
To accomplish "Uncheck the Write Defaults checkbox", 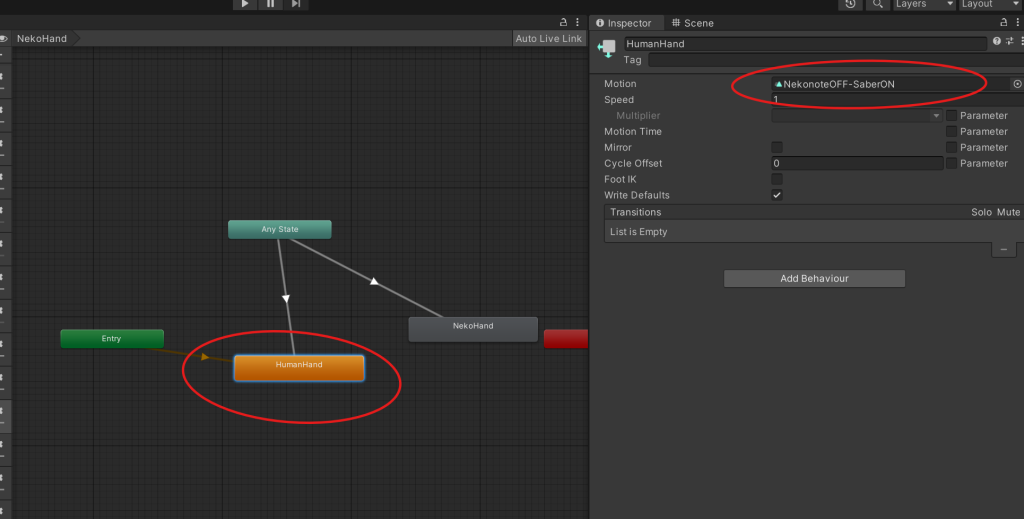I will pyautogui.click(x=777, y=195).
